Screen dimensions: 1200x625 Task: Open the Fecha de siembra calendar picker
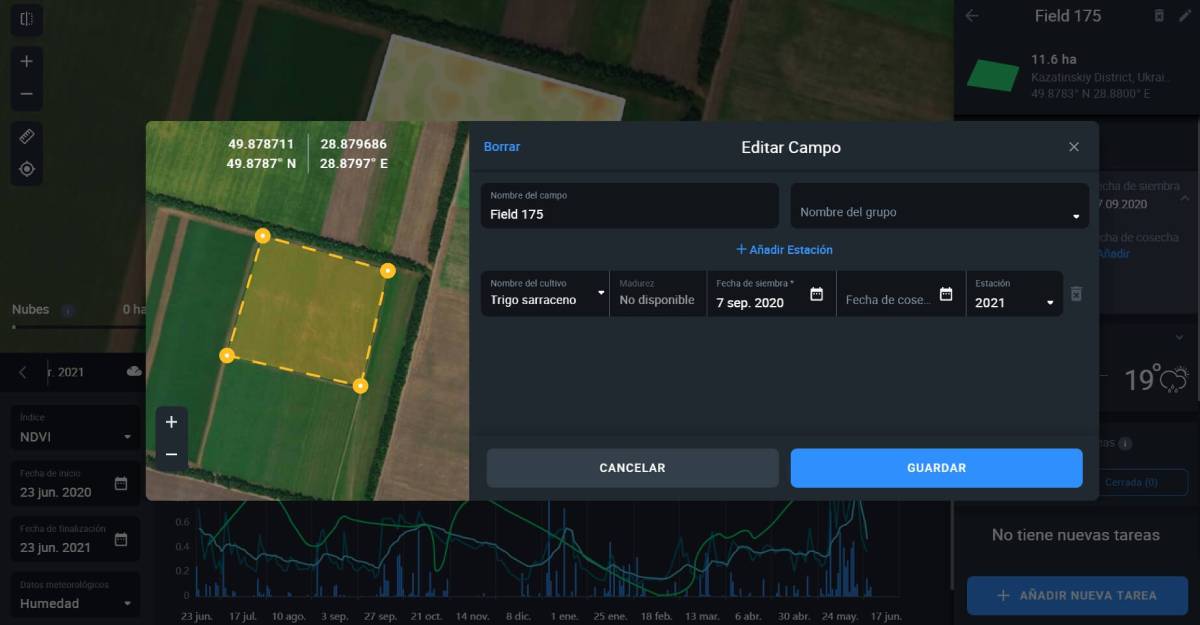[x=819, y=293]
